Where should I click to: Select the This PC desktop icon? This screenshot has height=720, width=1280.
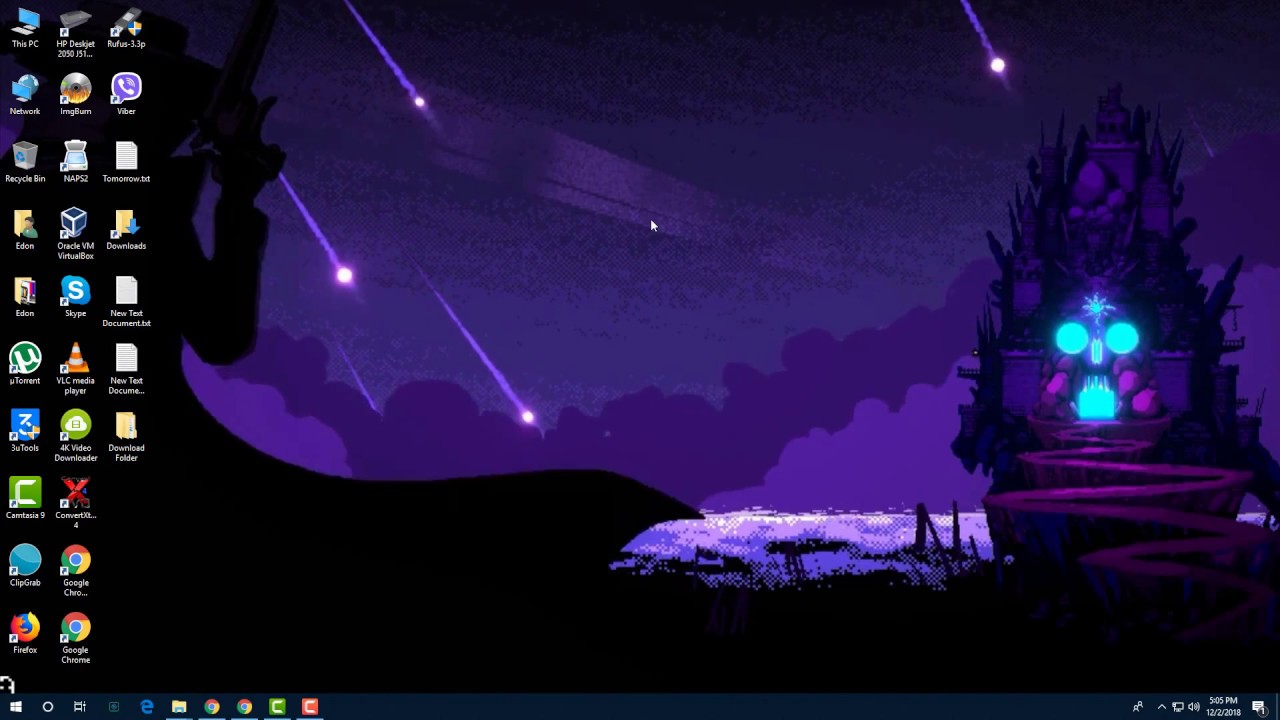(25, 28)
